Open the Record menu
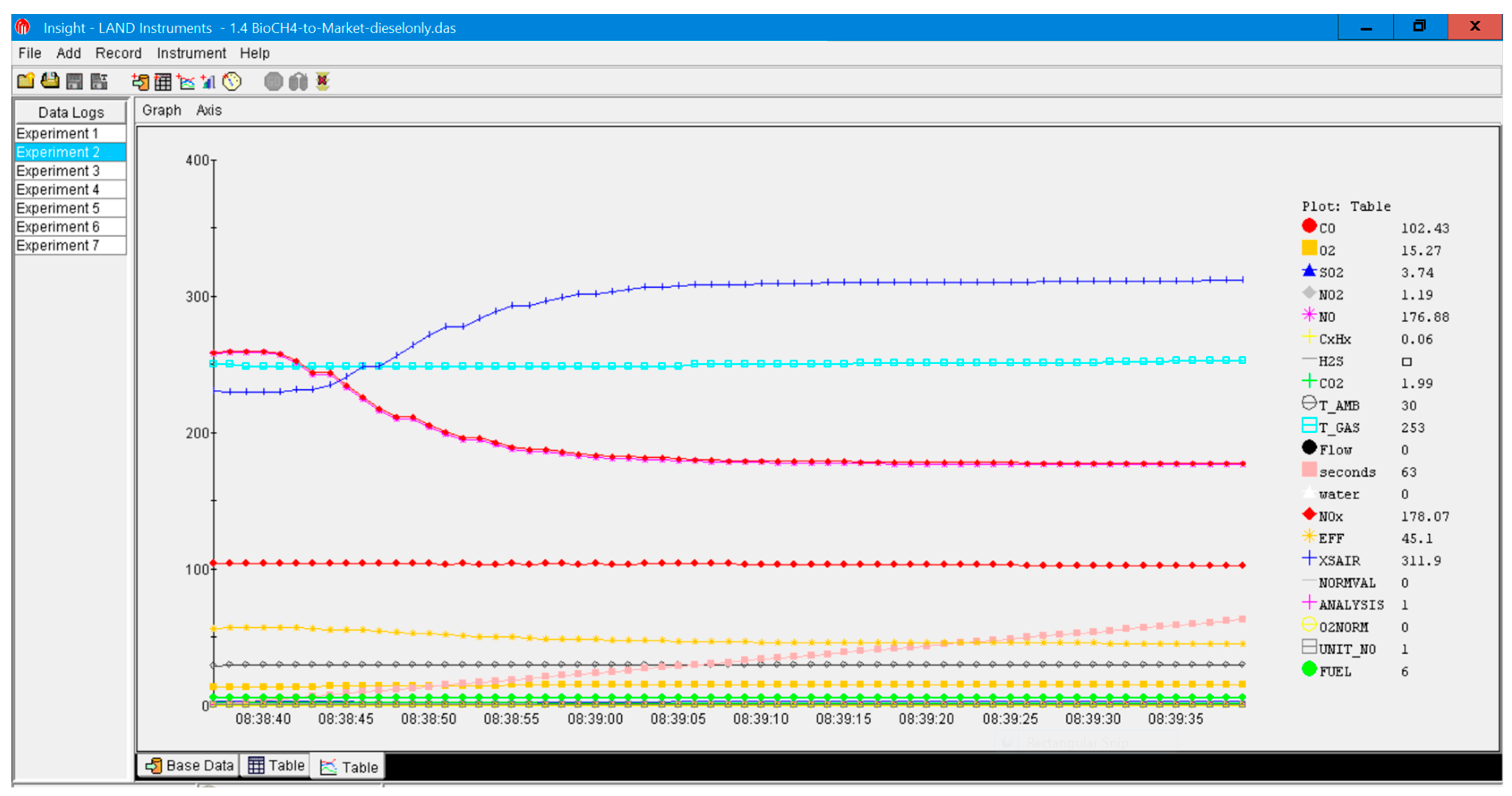The image size is (1512, 796). (x=118, y=53)
